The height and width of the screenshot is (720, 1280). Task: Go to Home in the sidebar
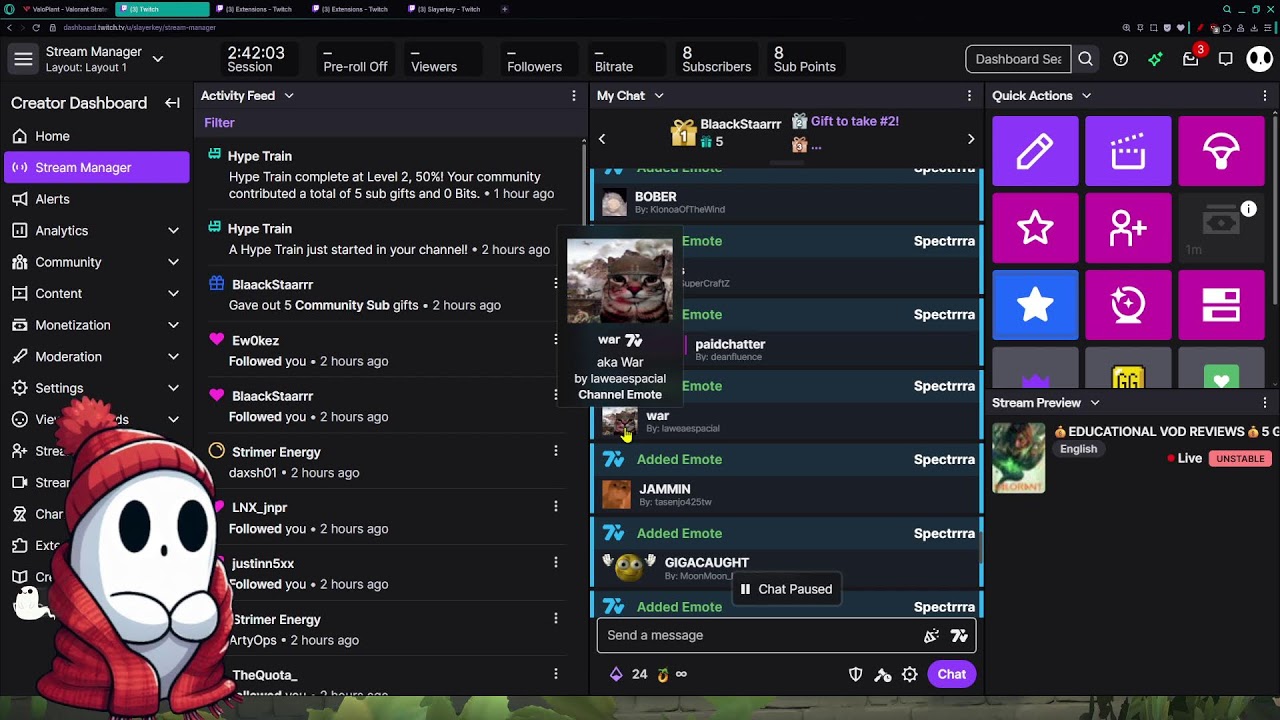point(97,136)
